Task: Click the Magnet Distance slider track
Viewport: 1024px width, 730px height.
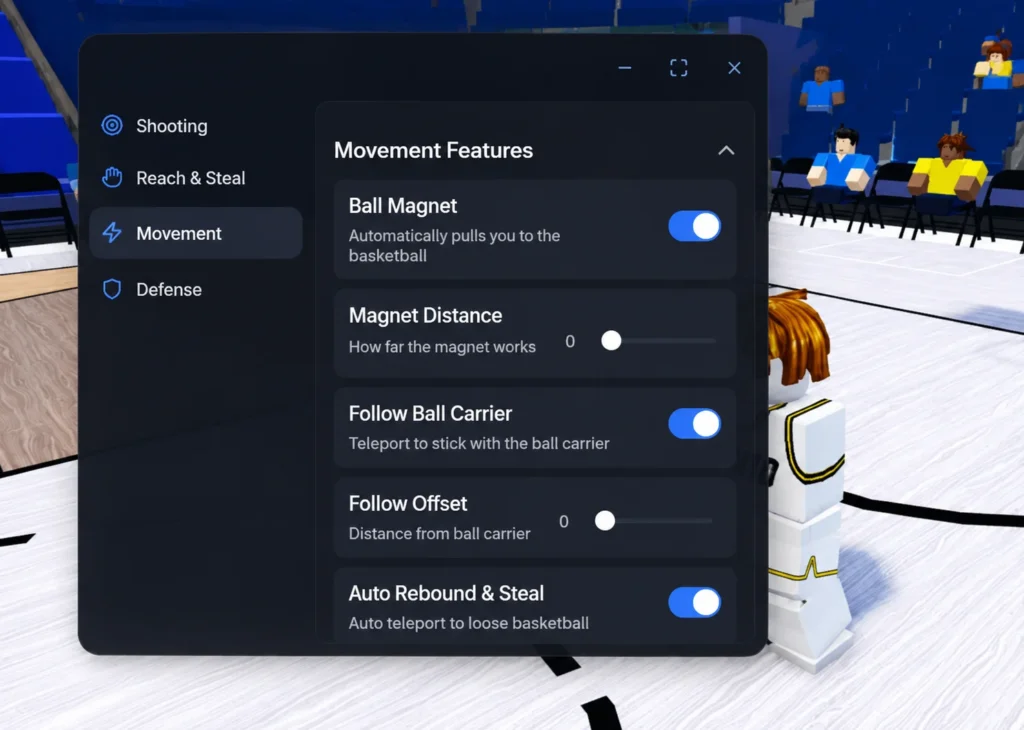Action: point(658,340)
